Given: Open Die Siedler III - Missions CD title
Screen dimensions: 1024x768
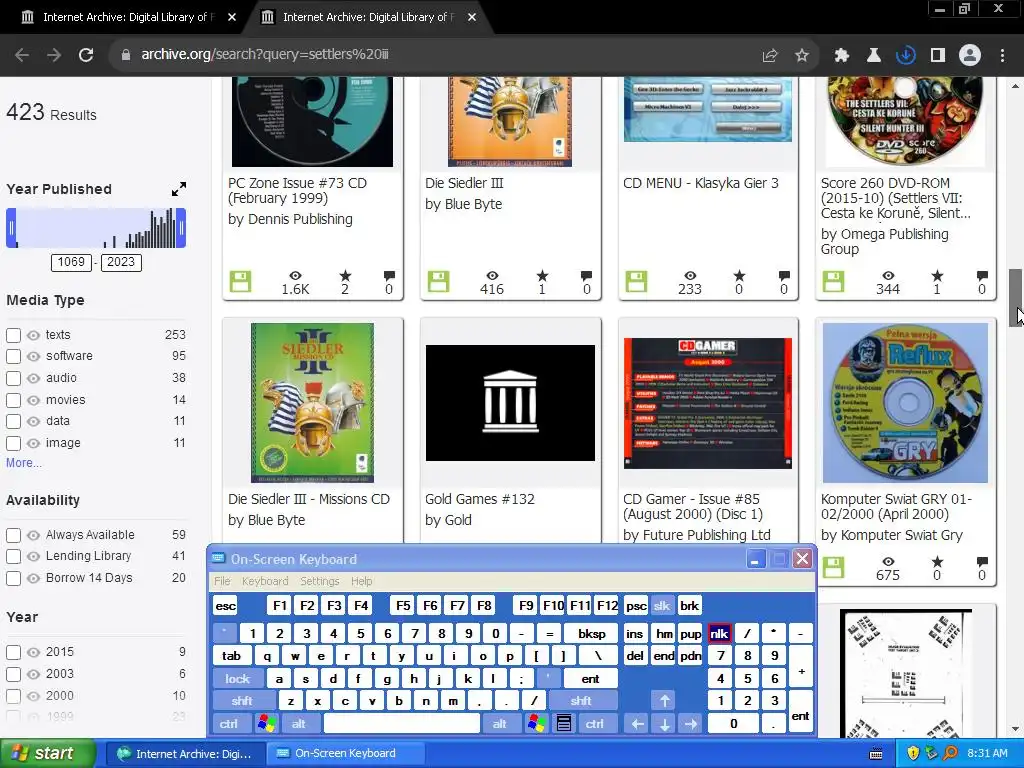Looking at the screenshot, I should pos(309,499).
